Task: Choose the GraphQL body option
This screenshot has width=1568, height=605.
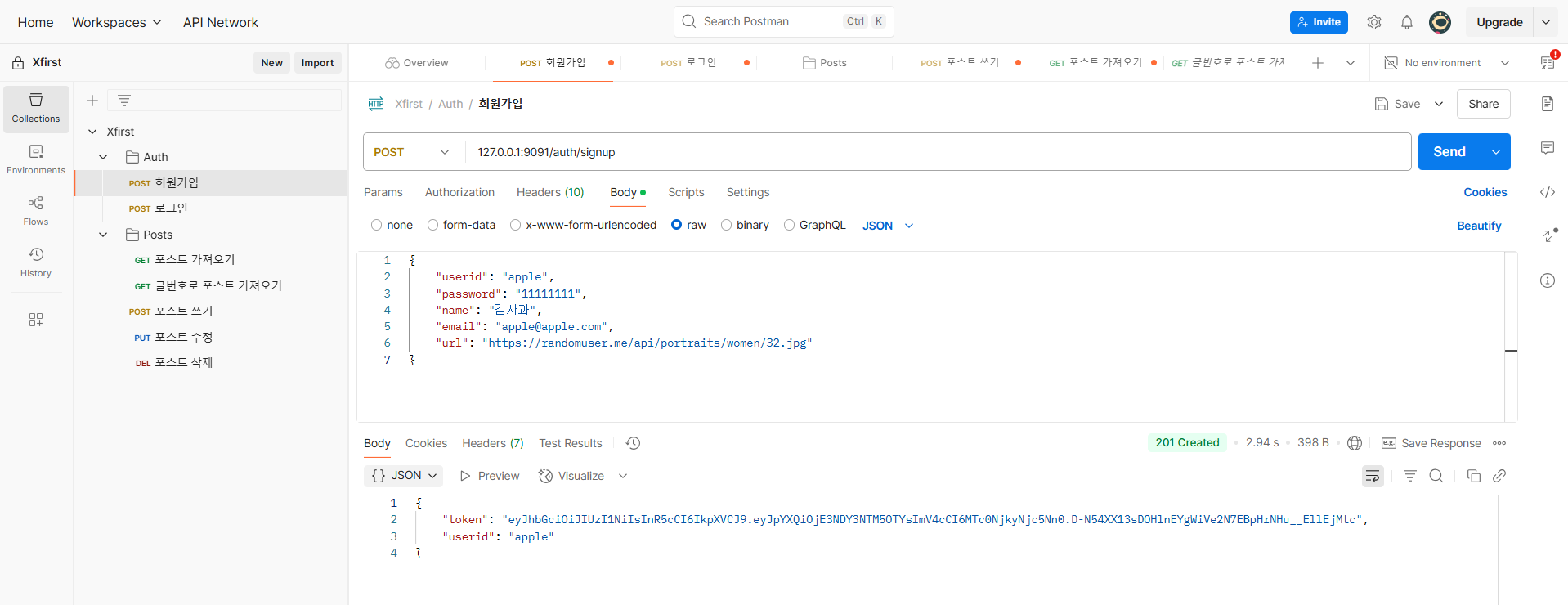Action: [x=789, y=225]
